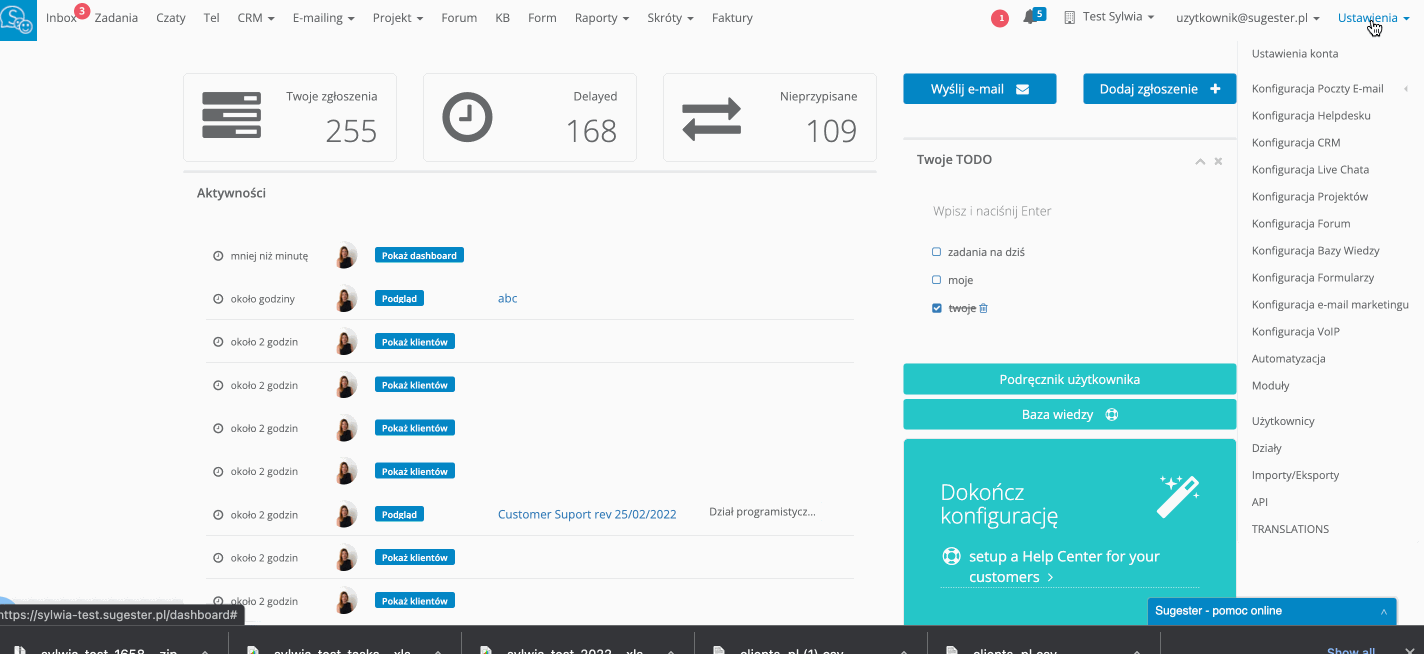The height and width of the screenshot is (654, 1424).
Task: Open the Zadania menu item
Action: point(116,18)
